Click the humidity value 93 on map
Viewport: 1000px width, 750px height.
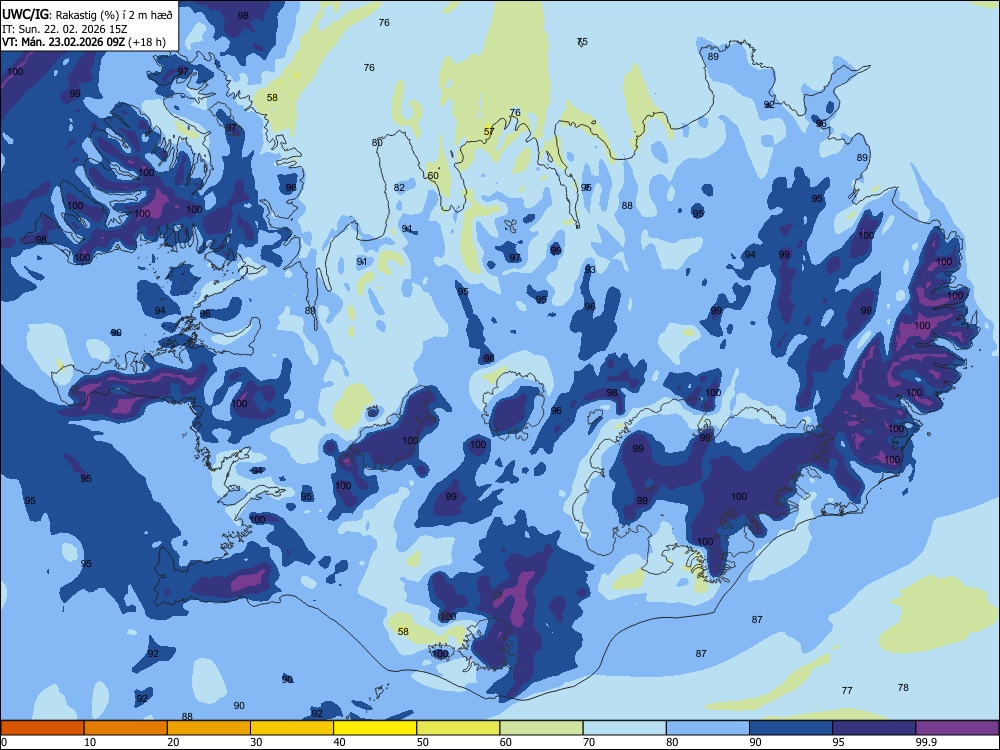point(590,270)
